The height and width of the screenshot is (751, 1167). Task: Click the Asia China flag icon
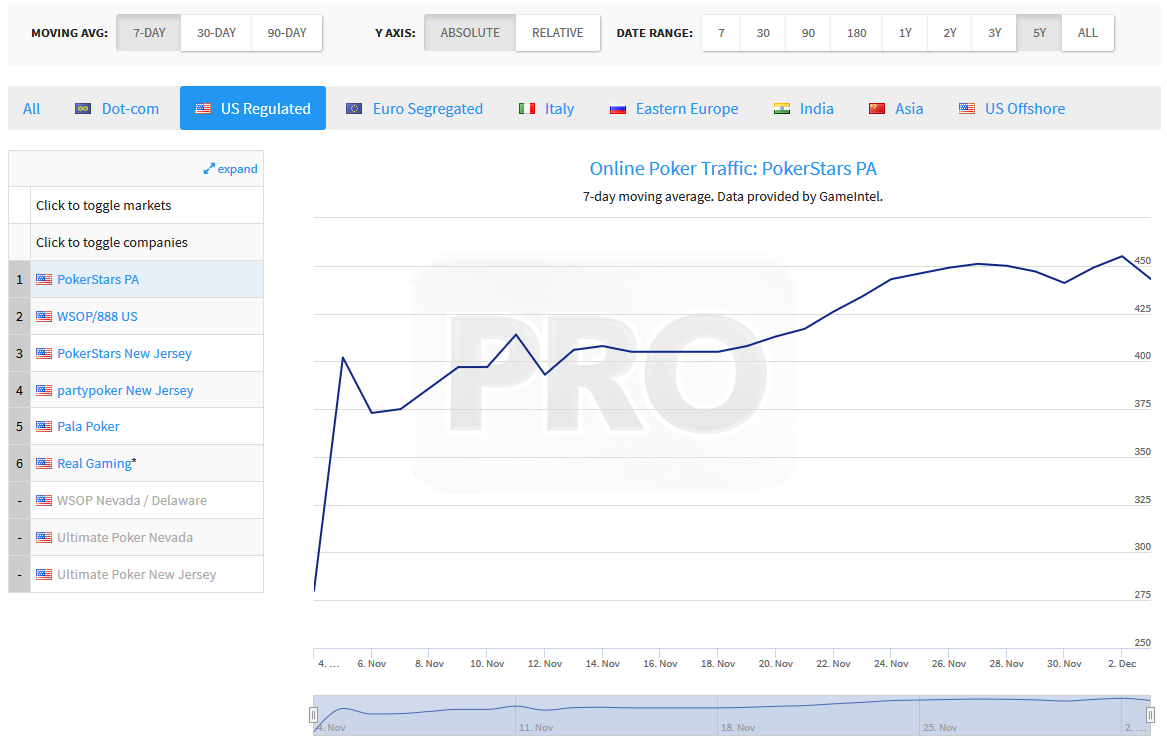coord(877,109)
